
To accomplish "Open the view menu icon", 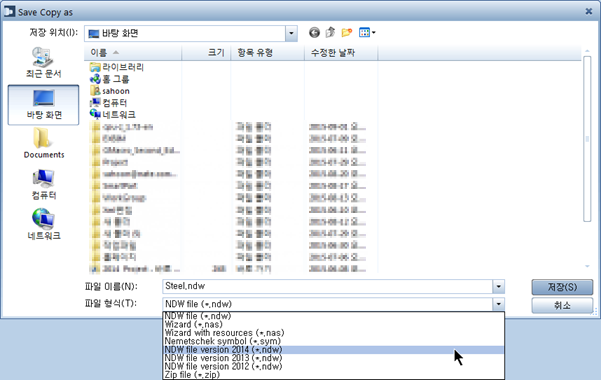I will click(367, 33).
